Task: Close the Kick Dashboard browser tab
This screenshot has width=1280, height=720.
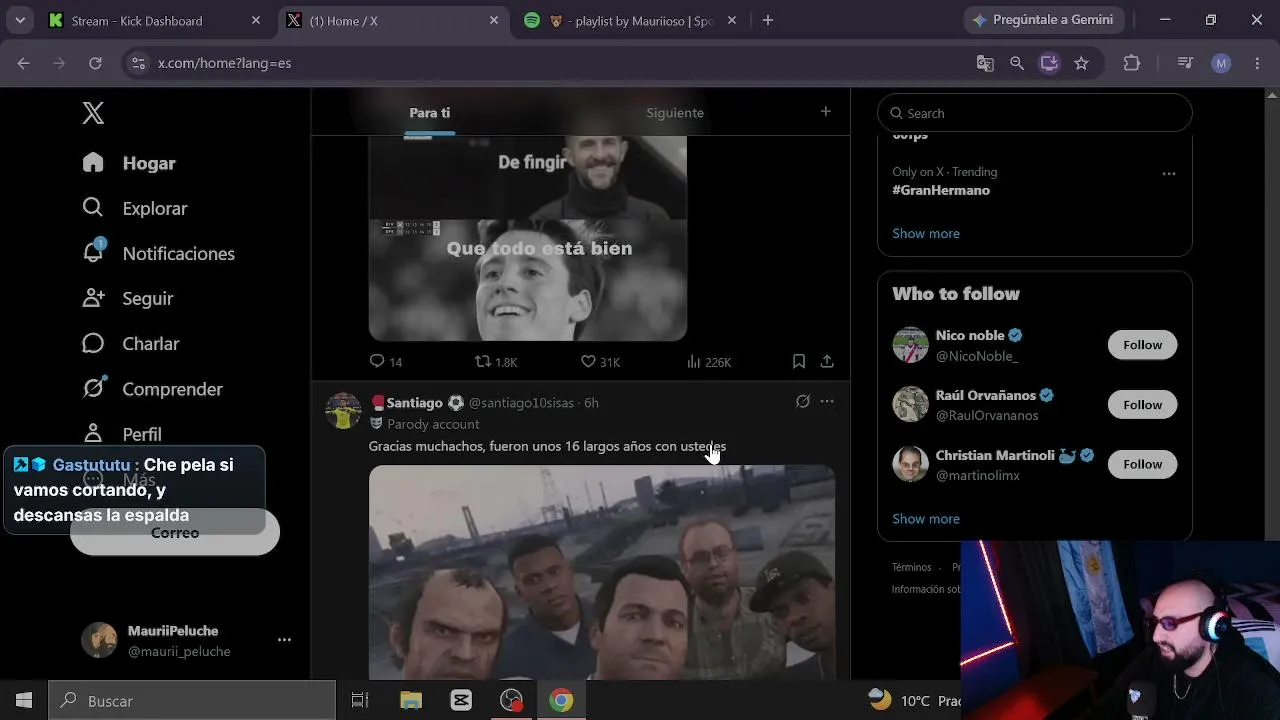Action: click(256, 20)
